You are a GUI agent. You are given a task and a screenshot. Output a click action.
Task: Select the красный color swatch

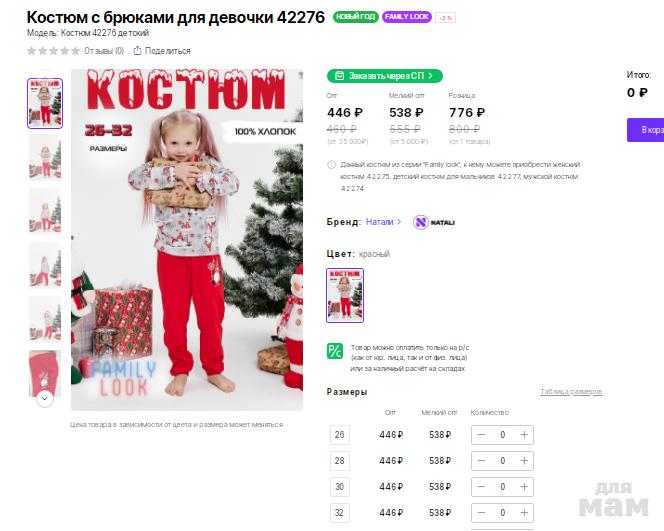coord(345,295)
